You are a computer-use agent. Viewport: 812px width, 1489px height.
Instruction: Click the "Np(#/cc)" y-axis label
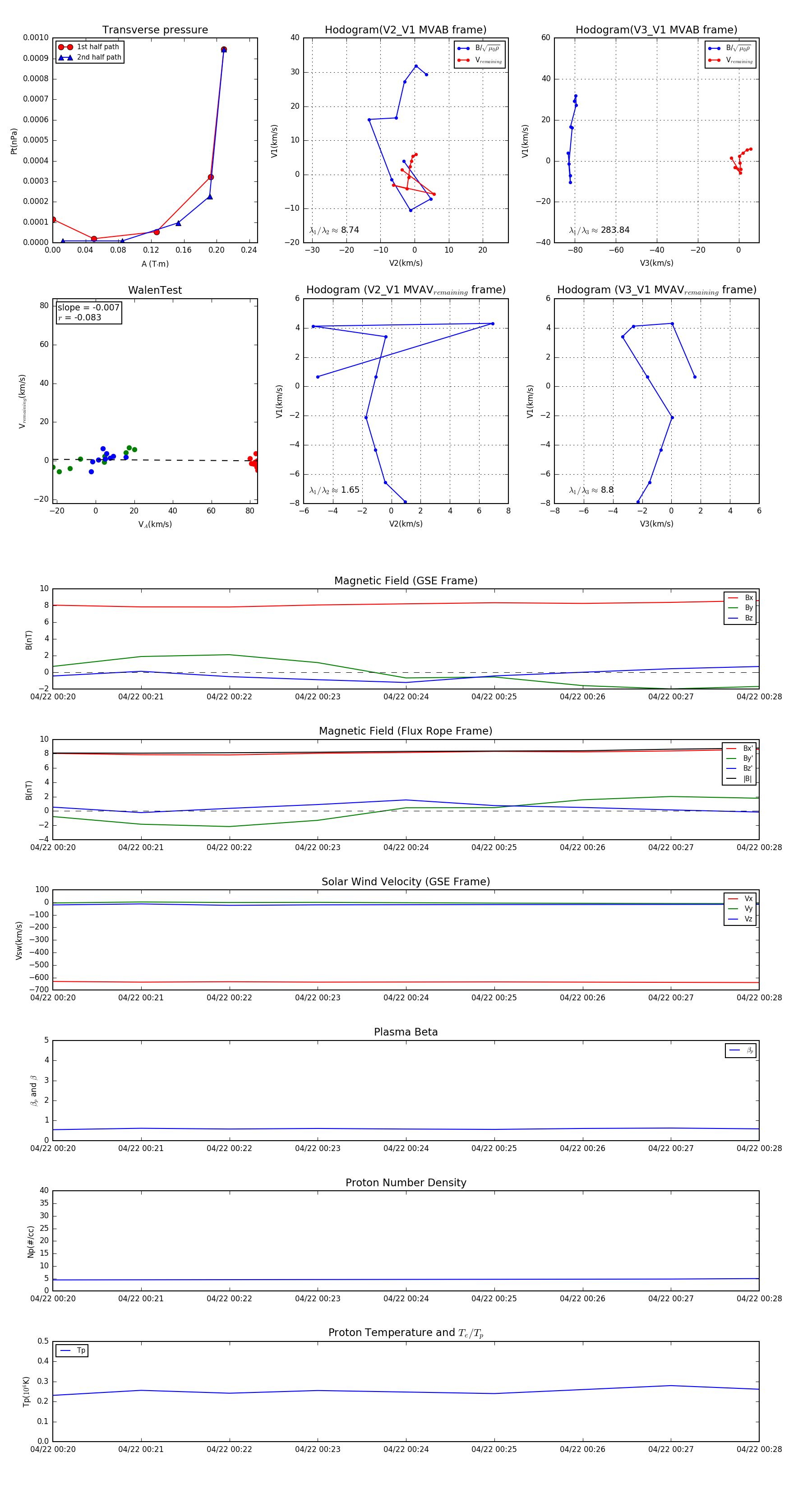31,1240
